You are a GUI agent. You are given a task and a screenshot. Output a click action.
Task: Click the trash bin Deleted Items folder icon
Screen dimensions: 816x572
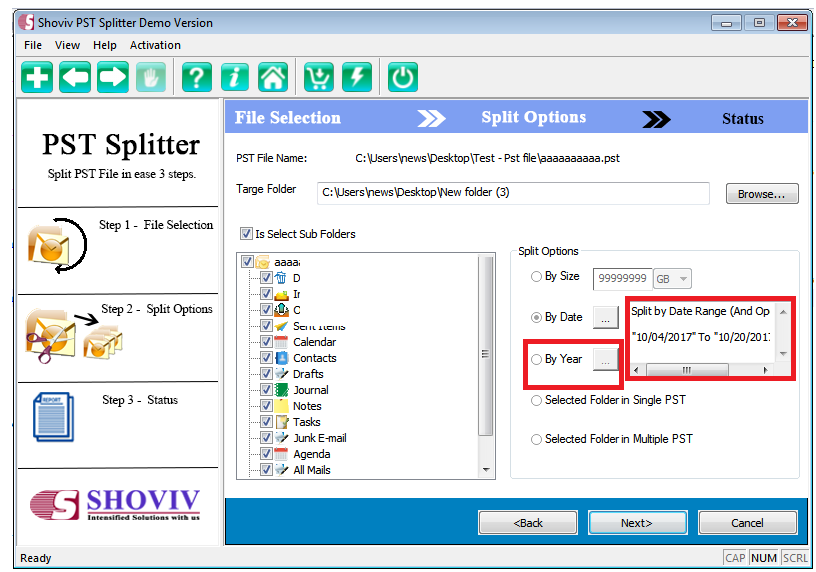pyautogui.click(x=281, y=278)
